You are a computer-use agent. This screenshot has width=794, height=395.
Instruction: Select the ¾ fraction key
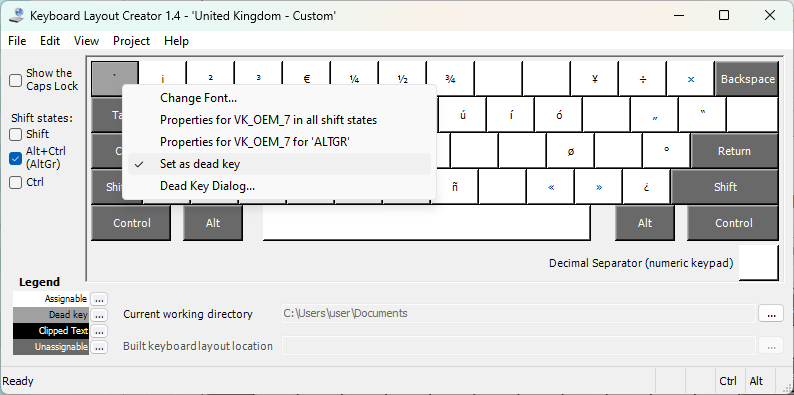point(451,79)
